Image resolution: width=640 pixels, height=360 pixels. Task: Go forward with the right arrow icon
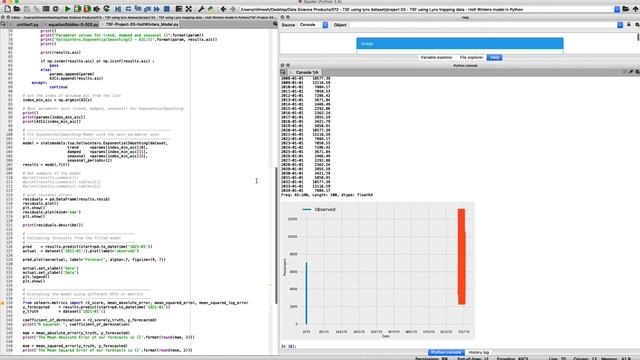[233, 9]
